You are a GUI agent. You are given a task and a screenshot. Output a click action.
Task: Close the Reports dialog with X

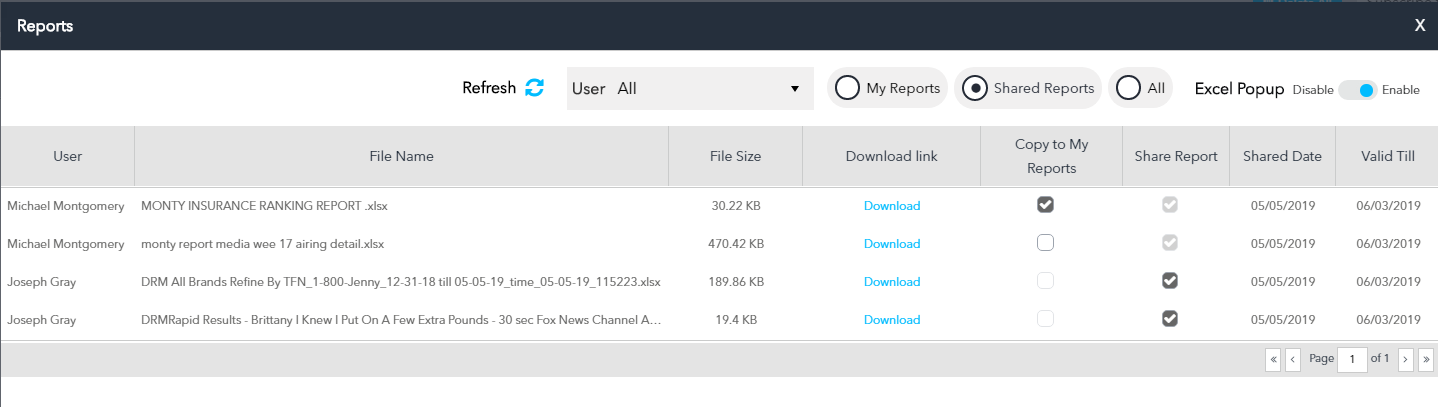point(1420,26)
